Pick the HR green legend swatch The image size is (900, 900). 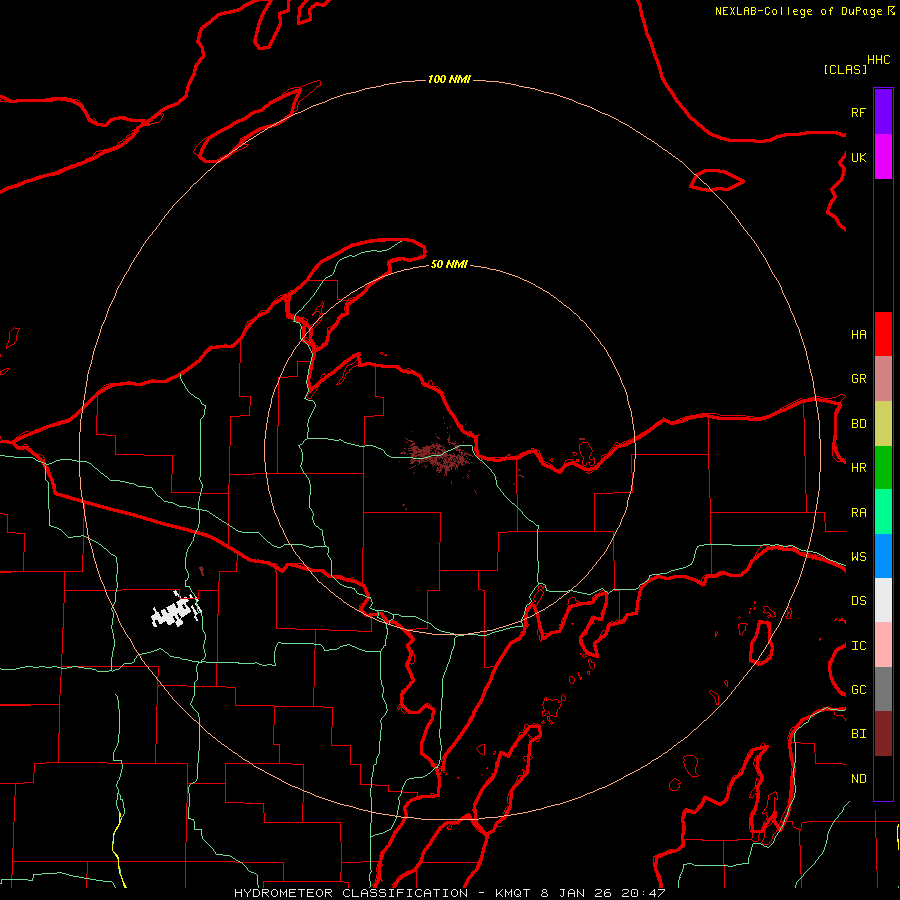[x=883, y=468]
